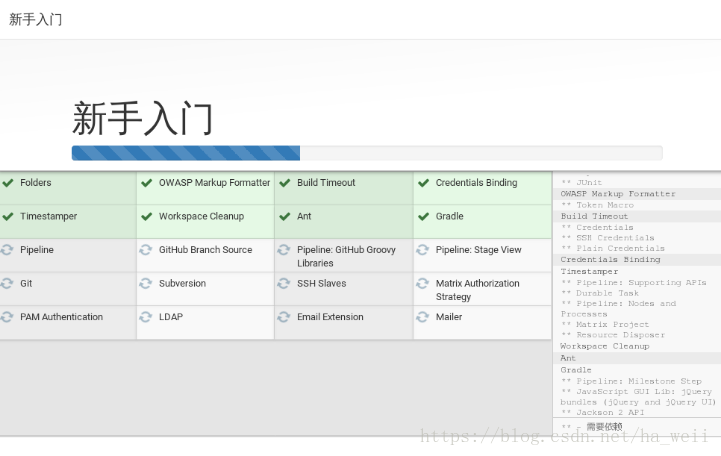Select the Subversion plugin name
Image resolution: width=721 pixels, height=456 pixels.
(183, 283)
